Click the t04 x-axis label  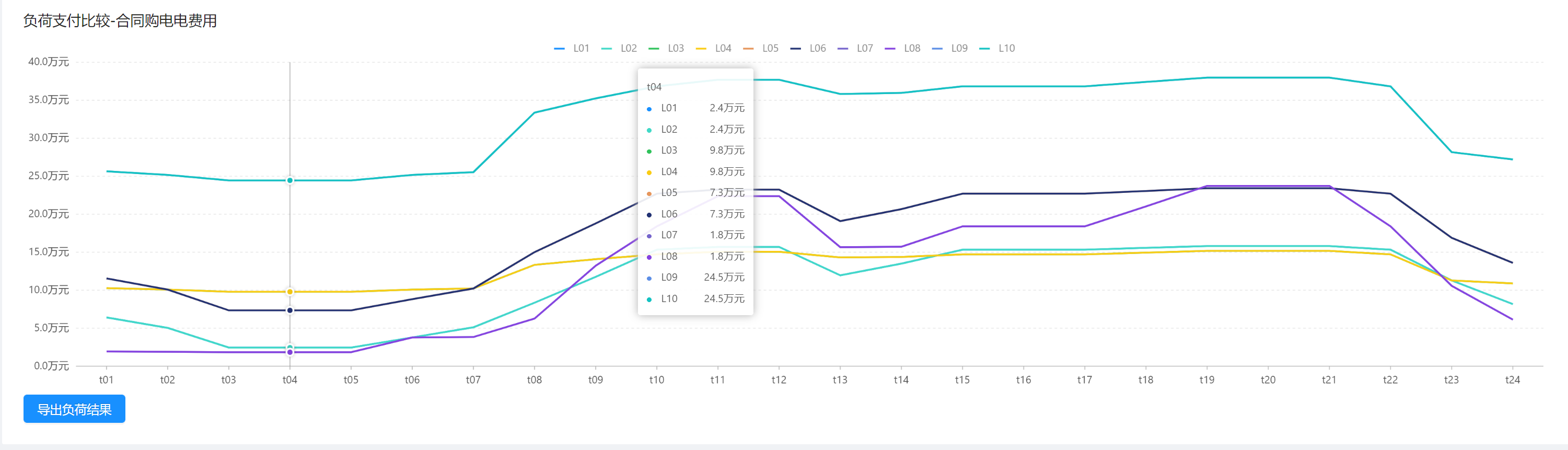pos(290,380)
